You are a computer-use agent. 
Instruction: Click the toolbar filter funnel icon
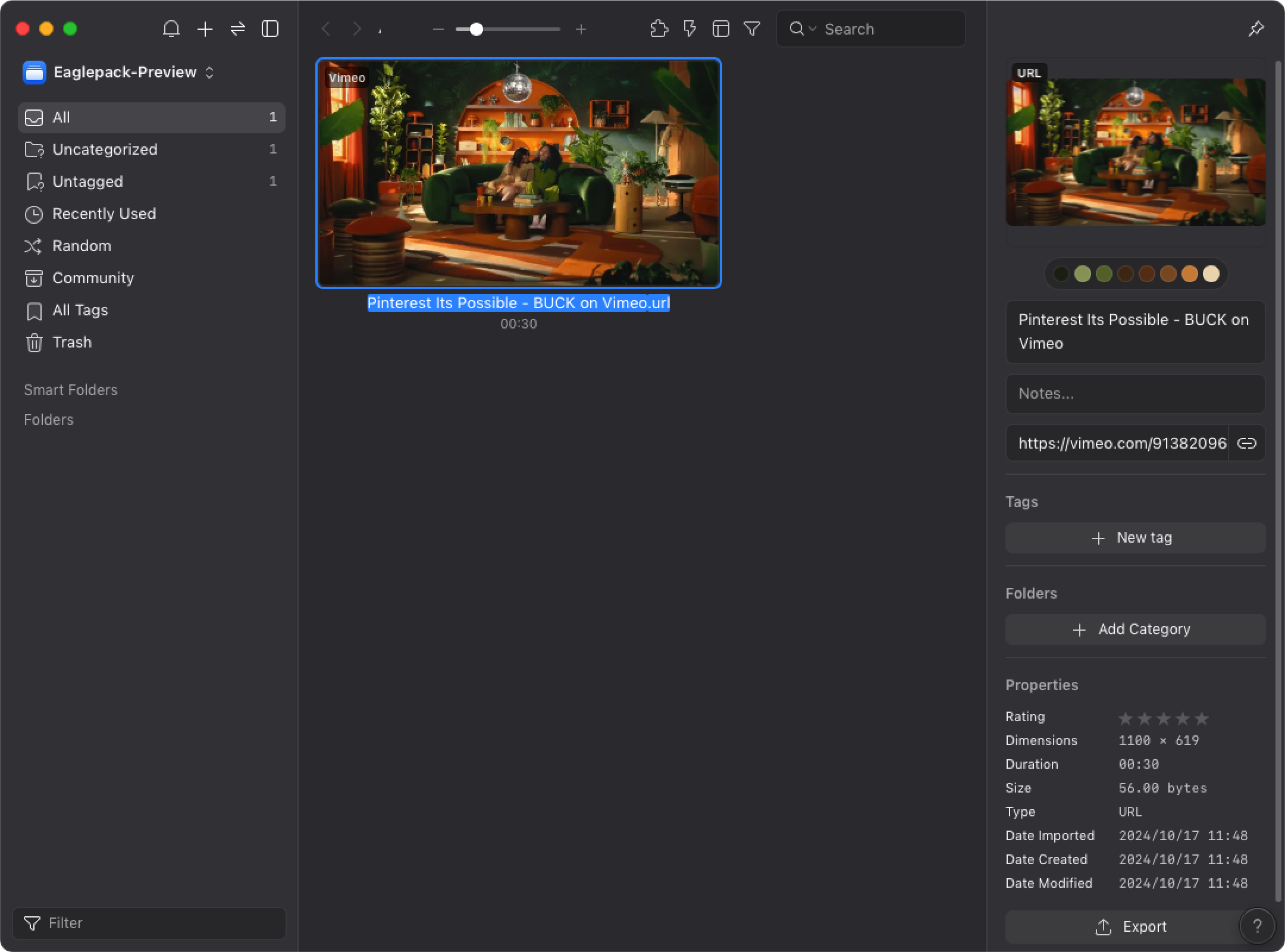(x=752, y=29)
